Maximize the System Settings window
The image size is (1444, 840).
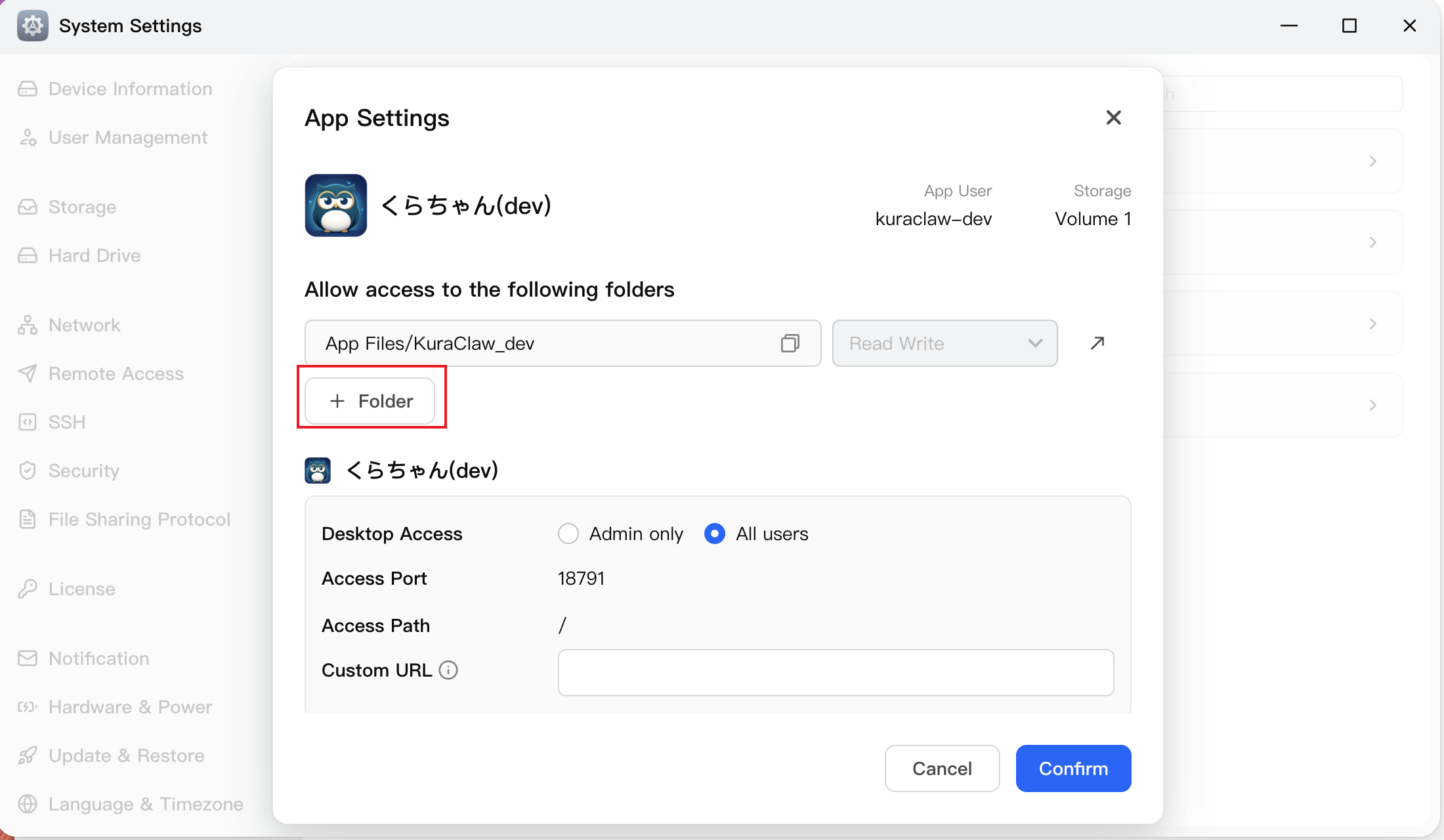(1349, 26)
